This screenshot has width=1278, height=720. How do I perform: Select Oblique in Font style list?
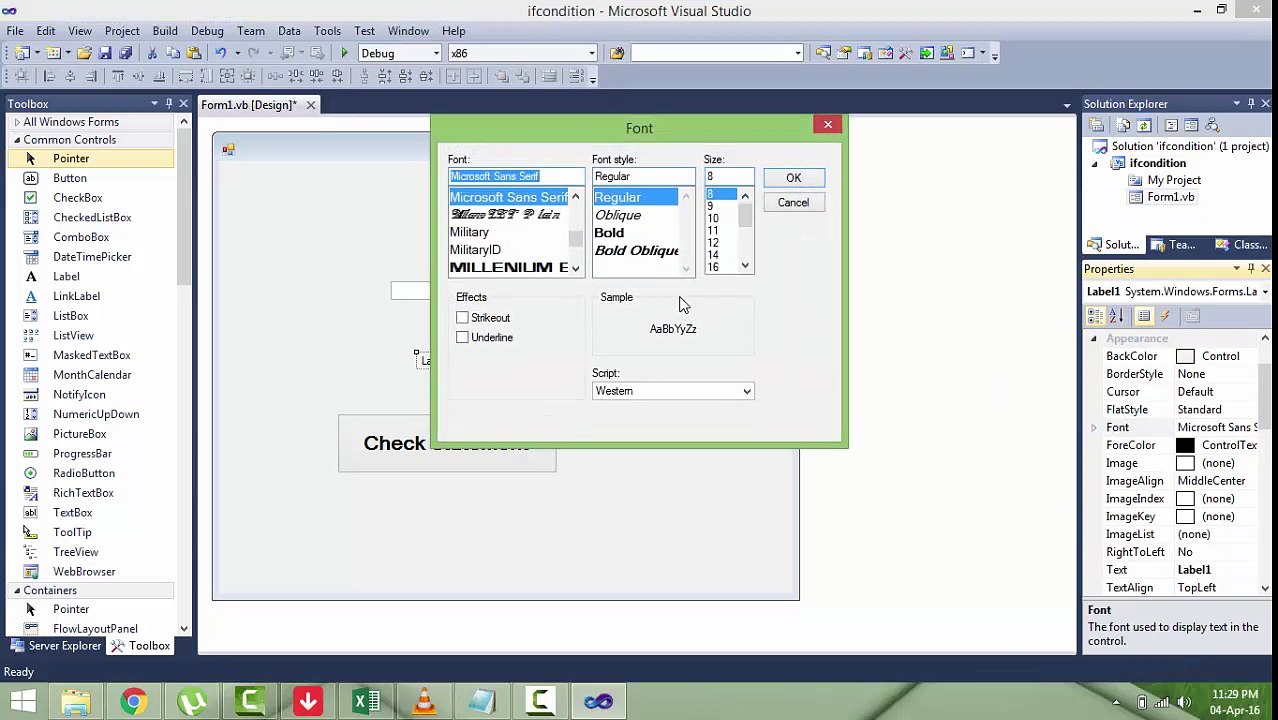tap(618, 215)
